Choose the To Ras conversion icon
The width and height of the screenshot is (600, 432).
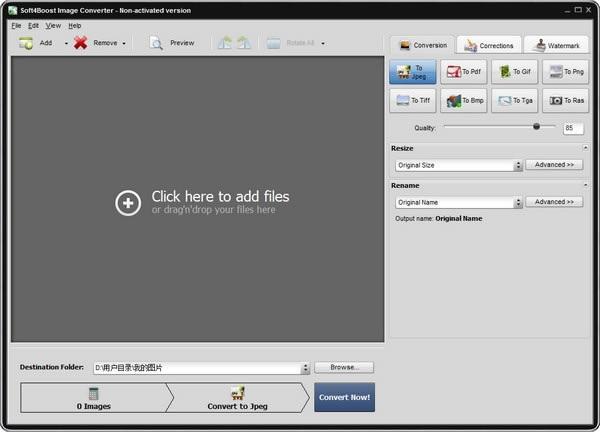[565, 101]
